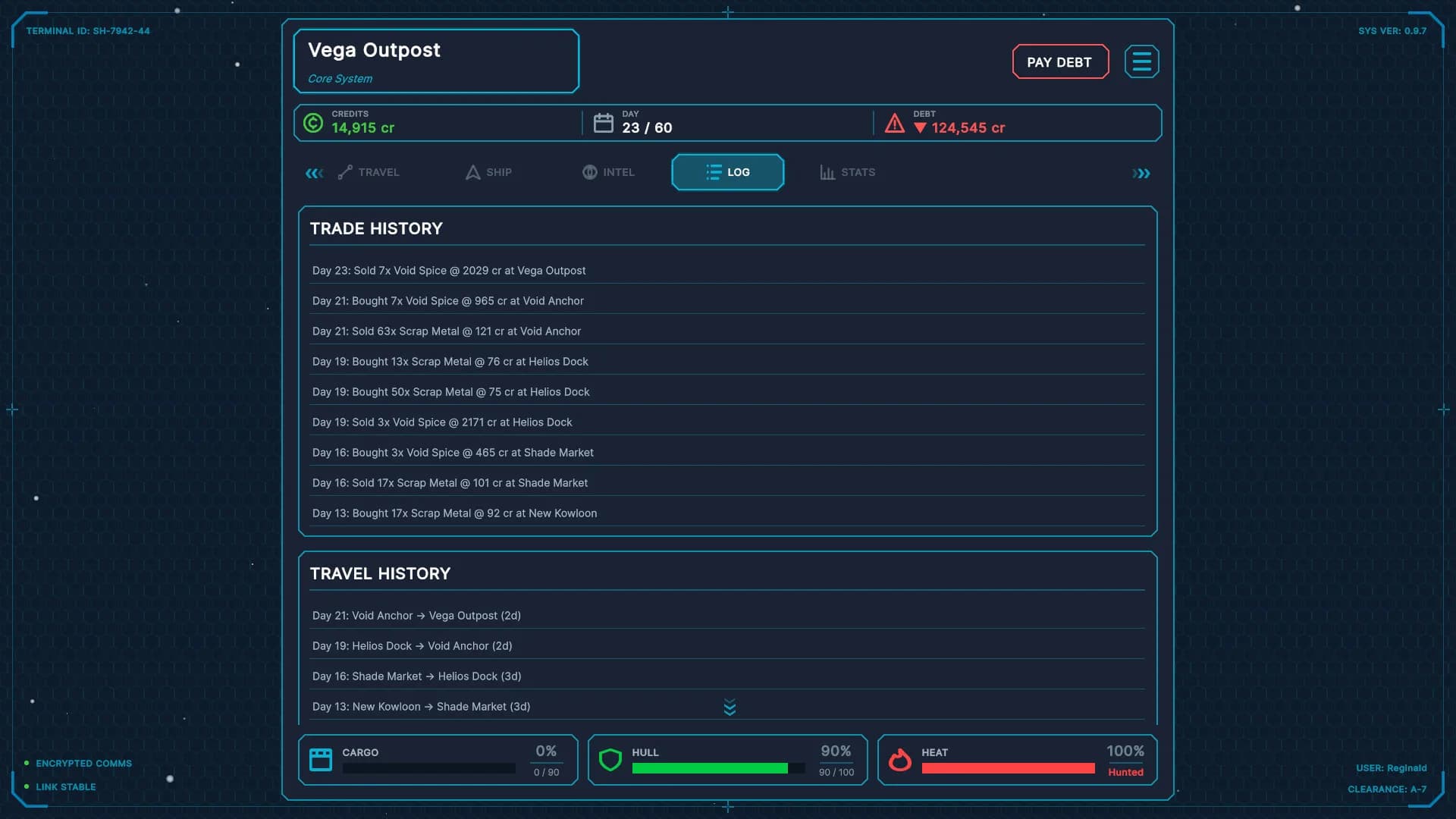1456x819 pixels.
Task: Select Day 16 Bought 3x Void Spice entry
Action: (x=727, y=453)
